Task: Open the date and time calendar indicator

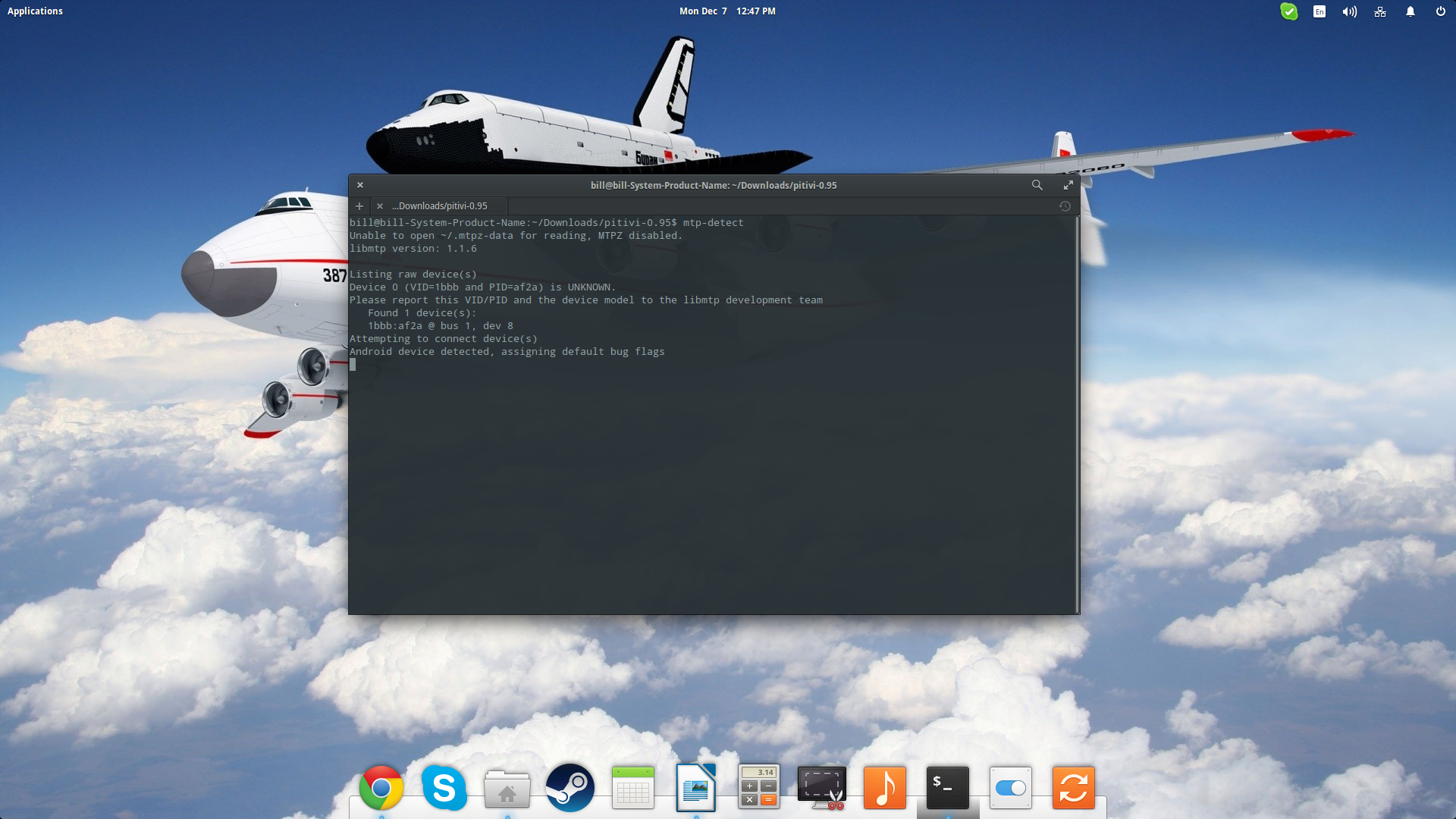Action: coord(727,11)
